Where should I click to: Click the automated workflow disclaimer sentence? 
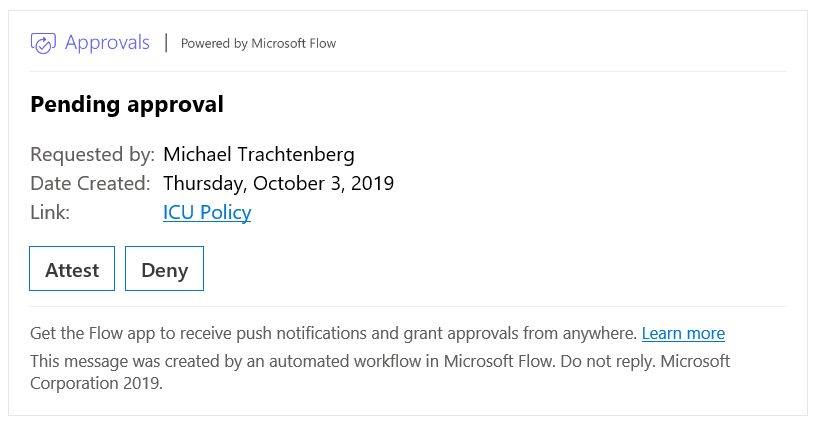tap(292, 361)
